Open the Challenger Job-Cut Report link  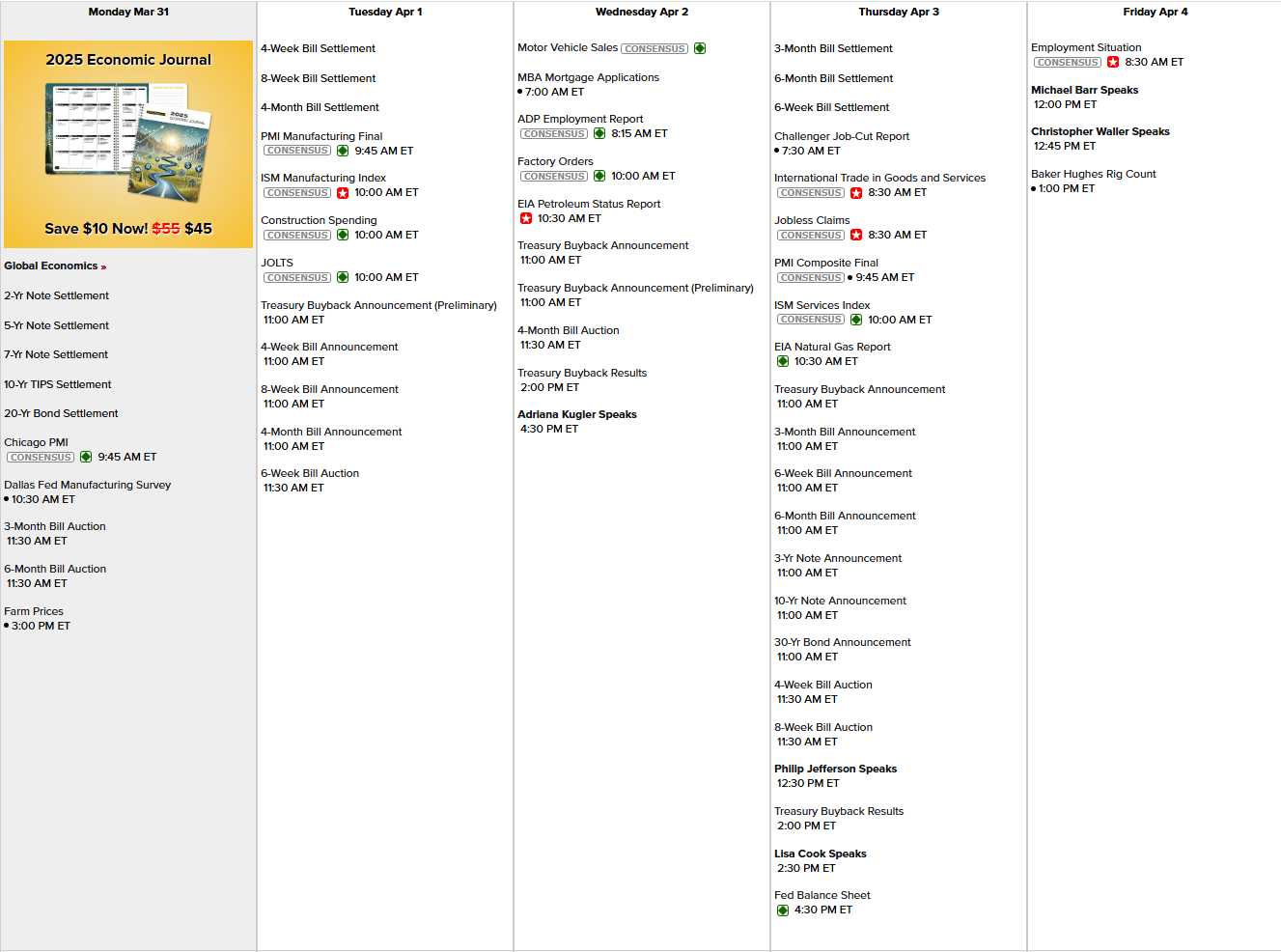(842, 137)
